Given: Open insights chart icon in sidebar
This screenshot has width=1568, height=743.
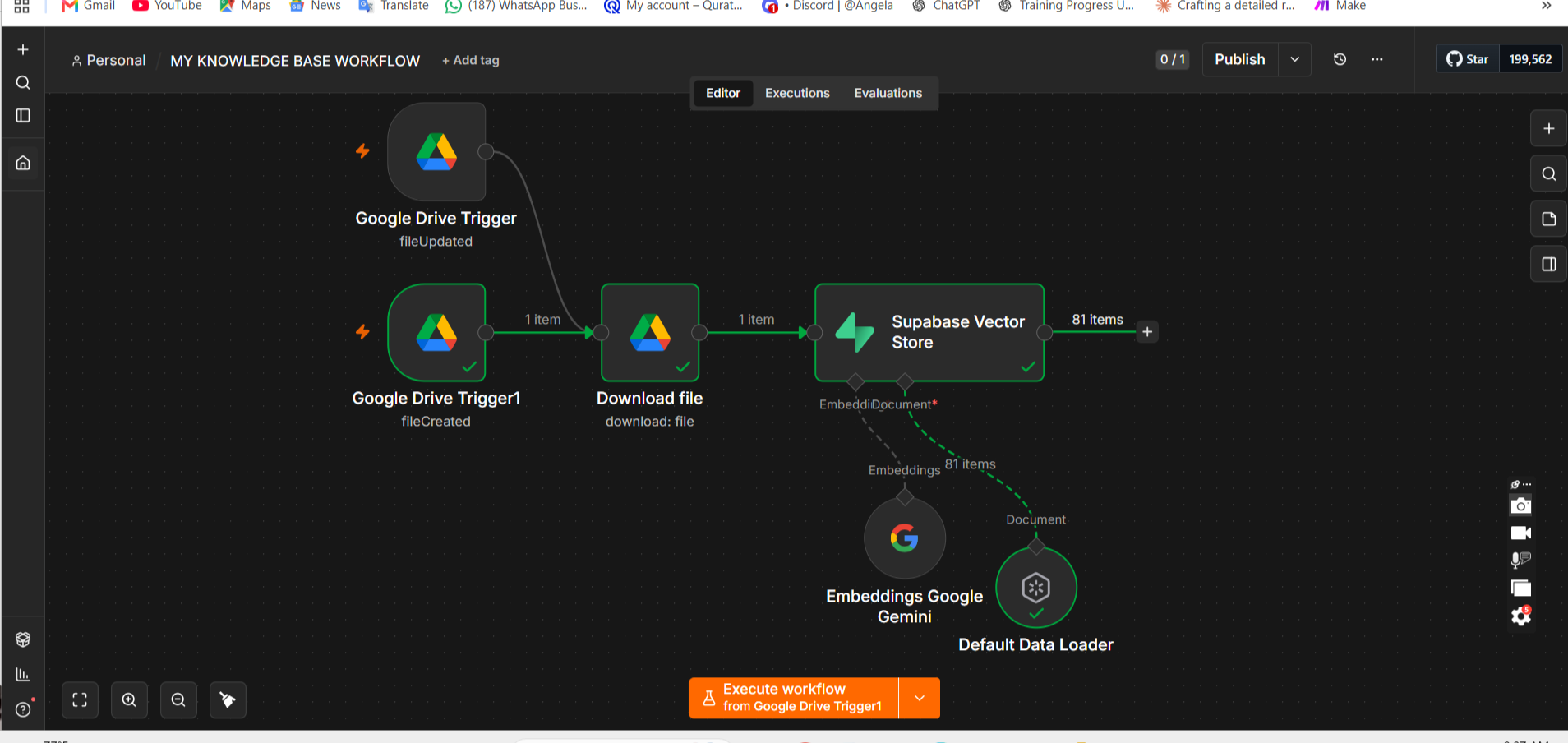Looking at the screenshot, I should (23, 674).
